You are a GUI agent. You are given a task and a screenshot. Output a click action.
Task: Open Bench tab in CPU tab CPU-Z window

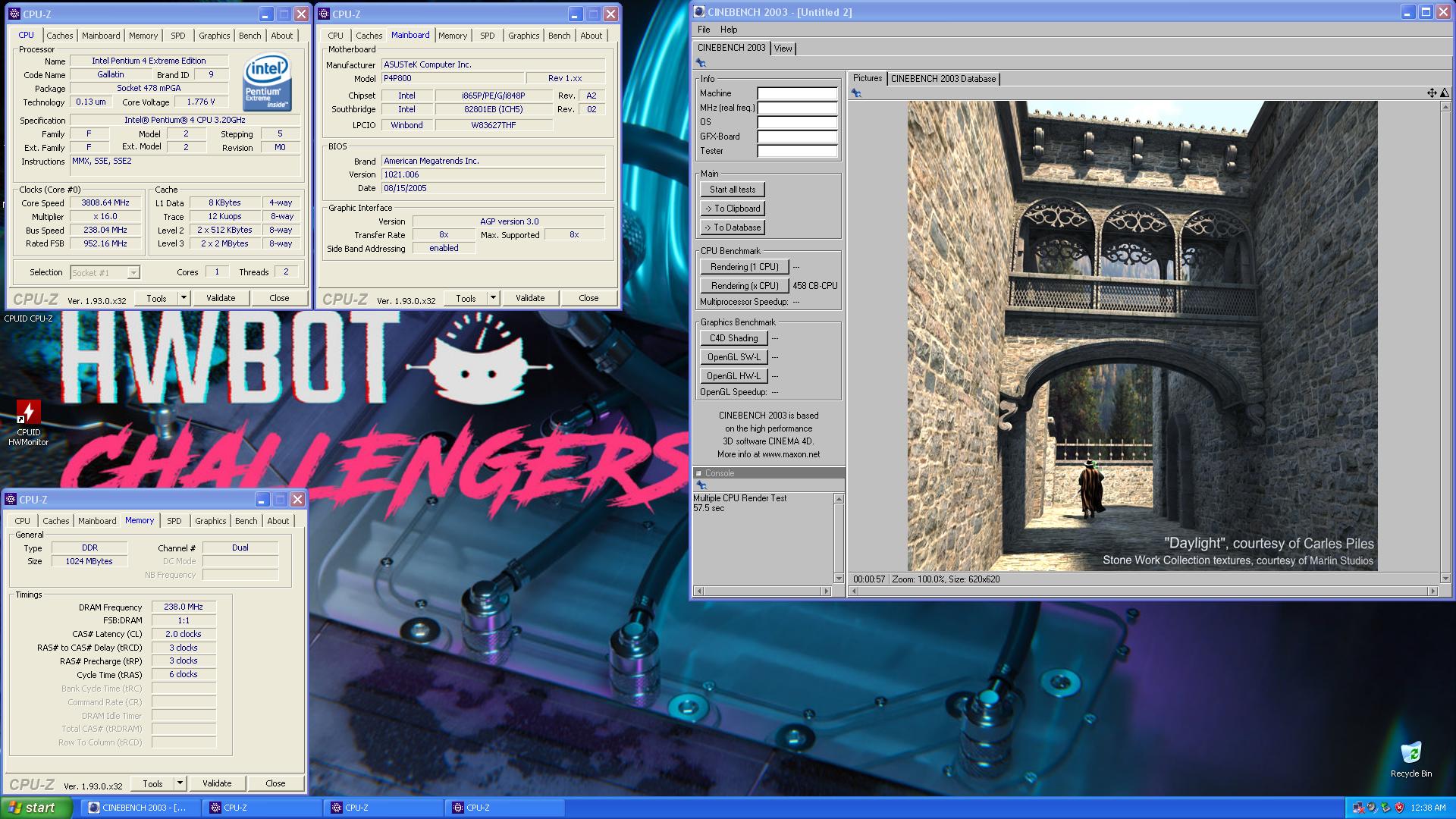coord(249,36)
